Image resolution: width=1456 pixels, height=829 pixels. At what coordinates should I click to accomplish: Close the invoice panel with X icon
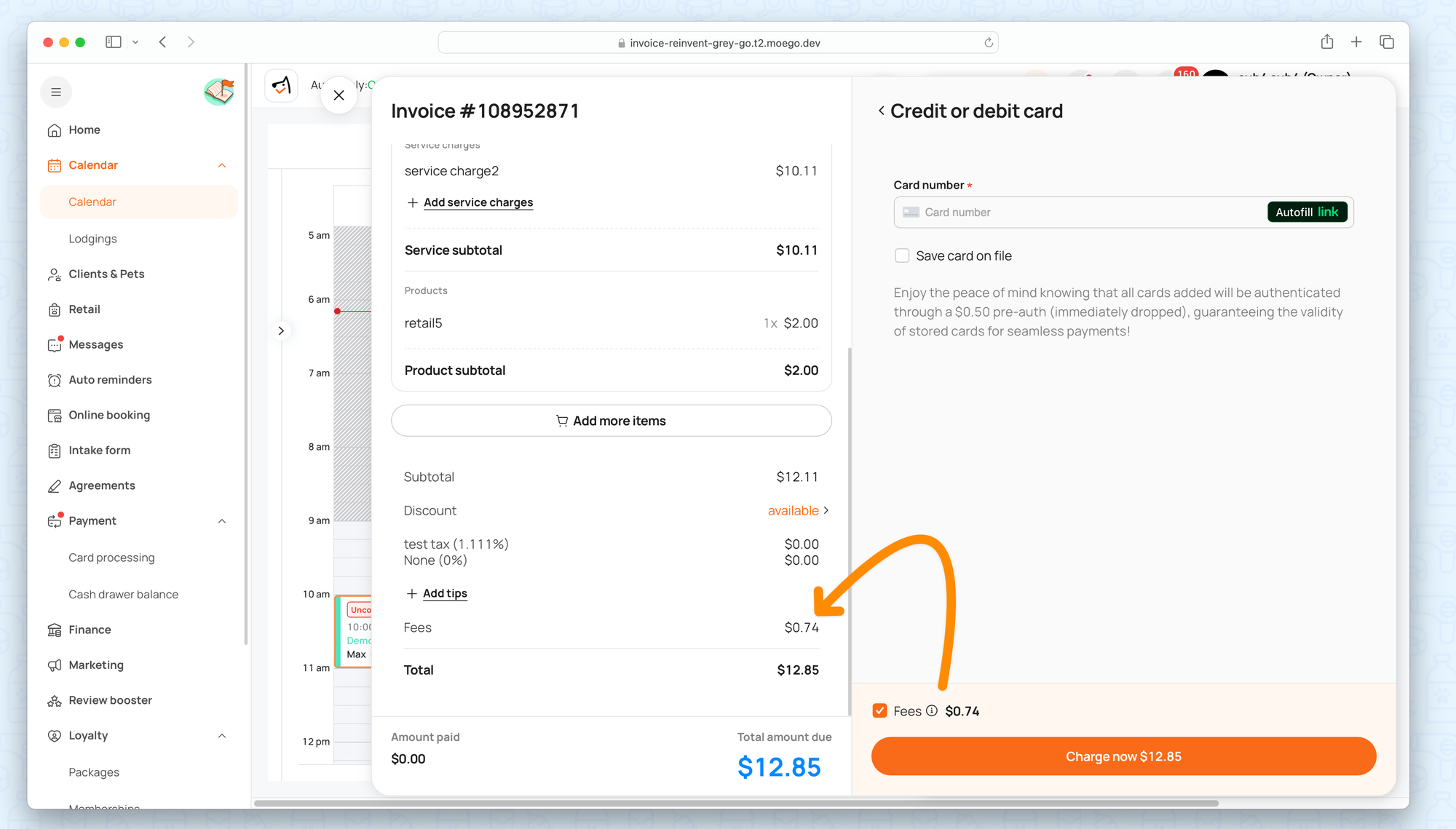pyautogui.click(x=339, y=95)
